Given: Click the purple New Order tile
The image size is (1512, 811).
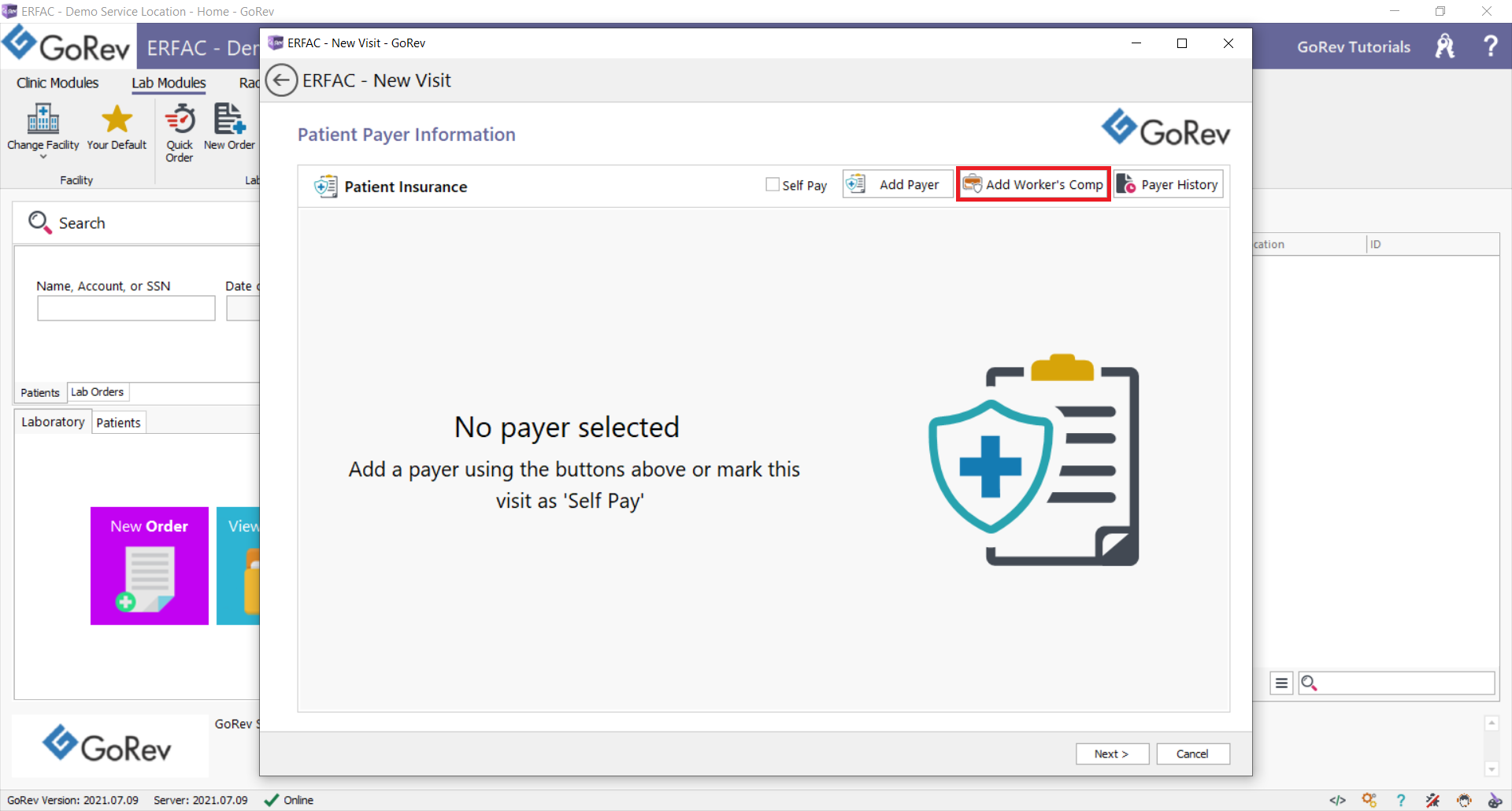Looking at the screenshot, I should 150,566.
